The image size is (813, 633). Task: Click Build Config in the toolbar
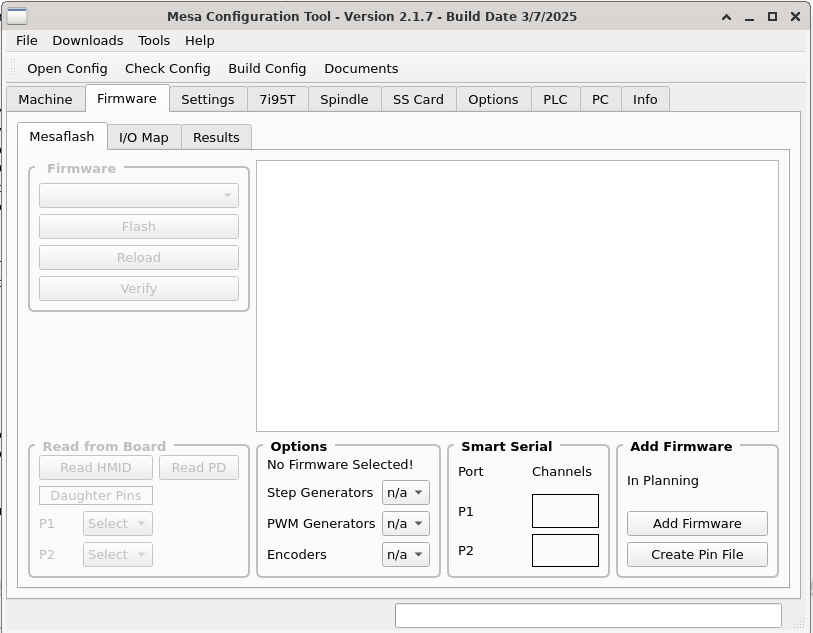pos(267,68)
